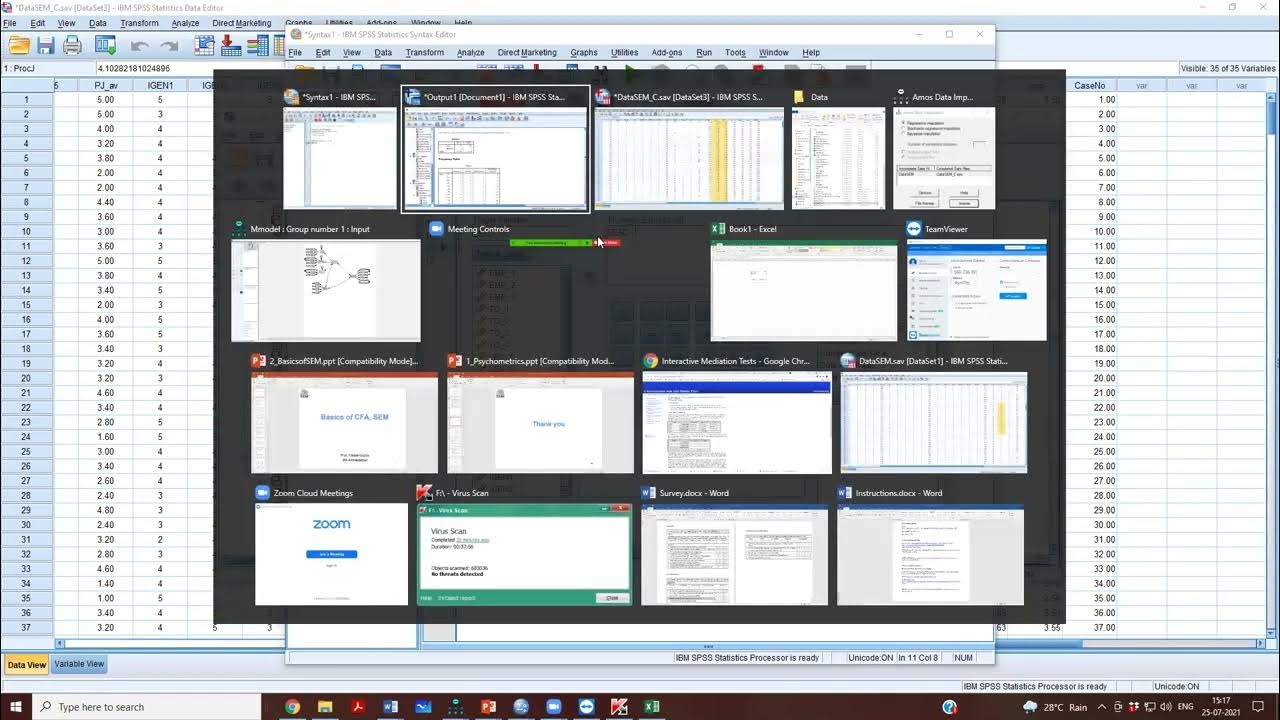Viewport: 1280px width, 720px height.
Task: Switch to the DataSEM.sav DataSet1 thumbnail
Action: coord(934,422)
